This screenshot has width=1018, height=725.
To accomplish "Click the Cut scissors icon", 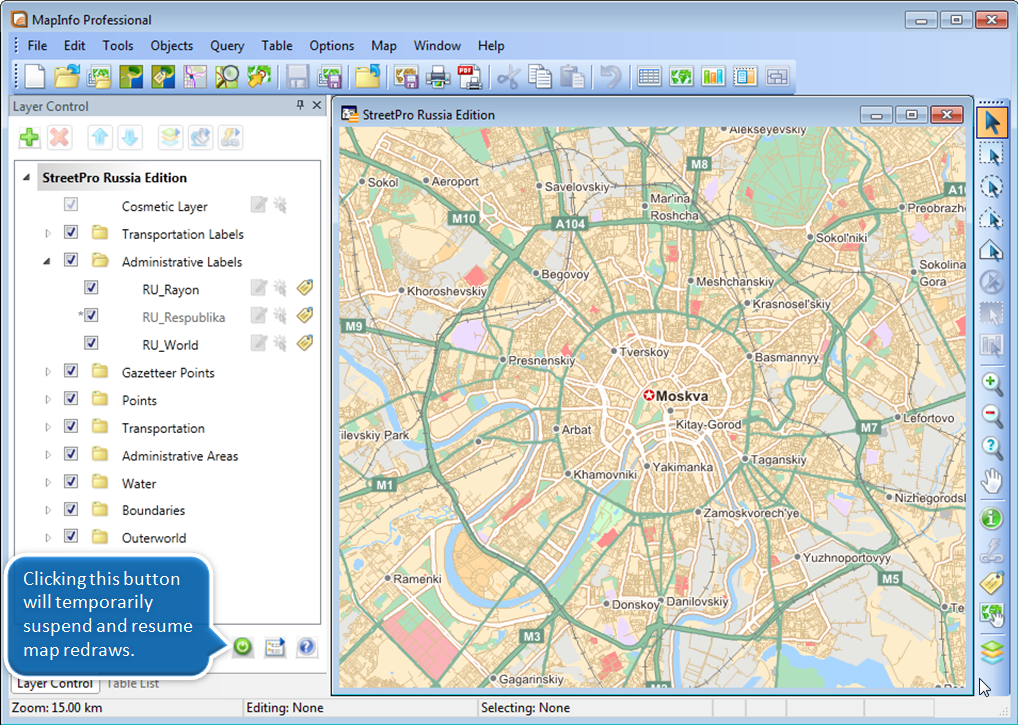I will 508,77.
